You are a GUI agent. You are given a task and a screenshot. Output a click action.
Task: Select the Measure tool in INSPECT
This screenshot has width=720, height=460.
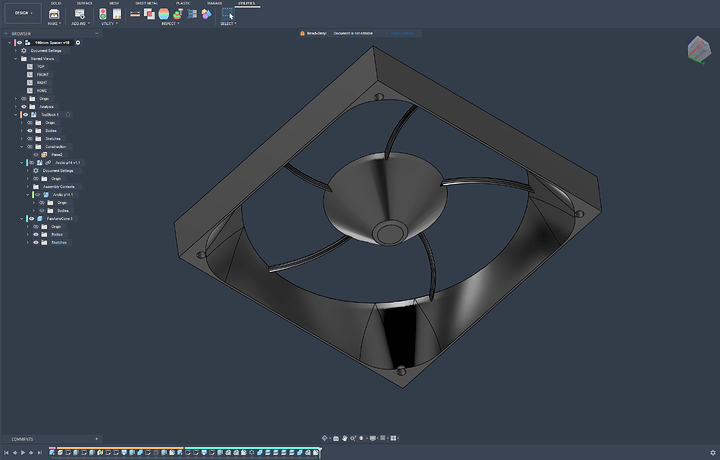coord(135,14)
